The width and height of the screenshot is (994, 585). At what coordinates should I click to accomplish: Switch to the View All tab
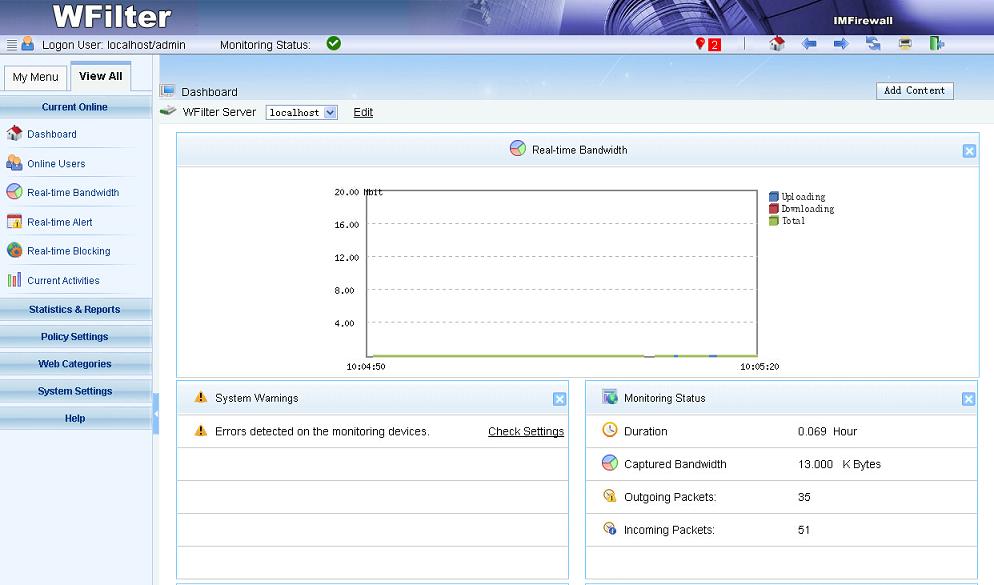coord(101,76)
